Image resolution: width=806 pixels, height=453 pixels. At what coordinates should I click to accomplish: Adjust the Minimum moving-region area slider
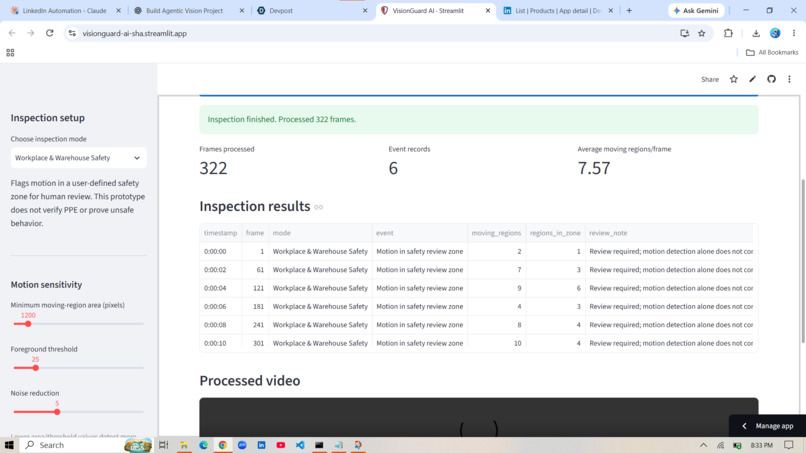pyautogui.click(x=28, y=324)
